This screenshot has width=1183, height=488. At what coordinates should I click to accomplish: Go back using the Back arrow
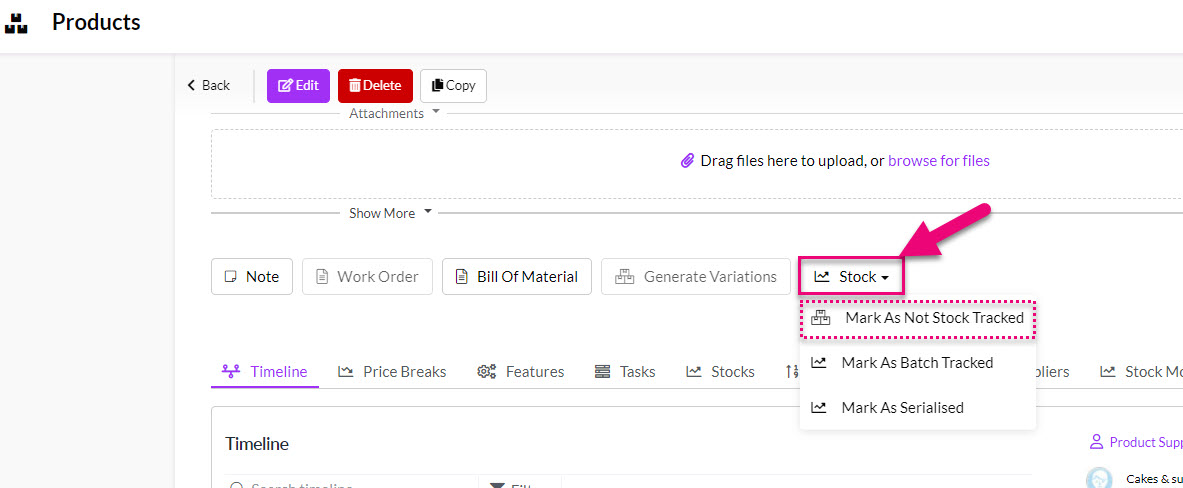click(x=208, y=86)
